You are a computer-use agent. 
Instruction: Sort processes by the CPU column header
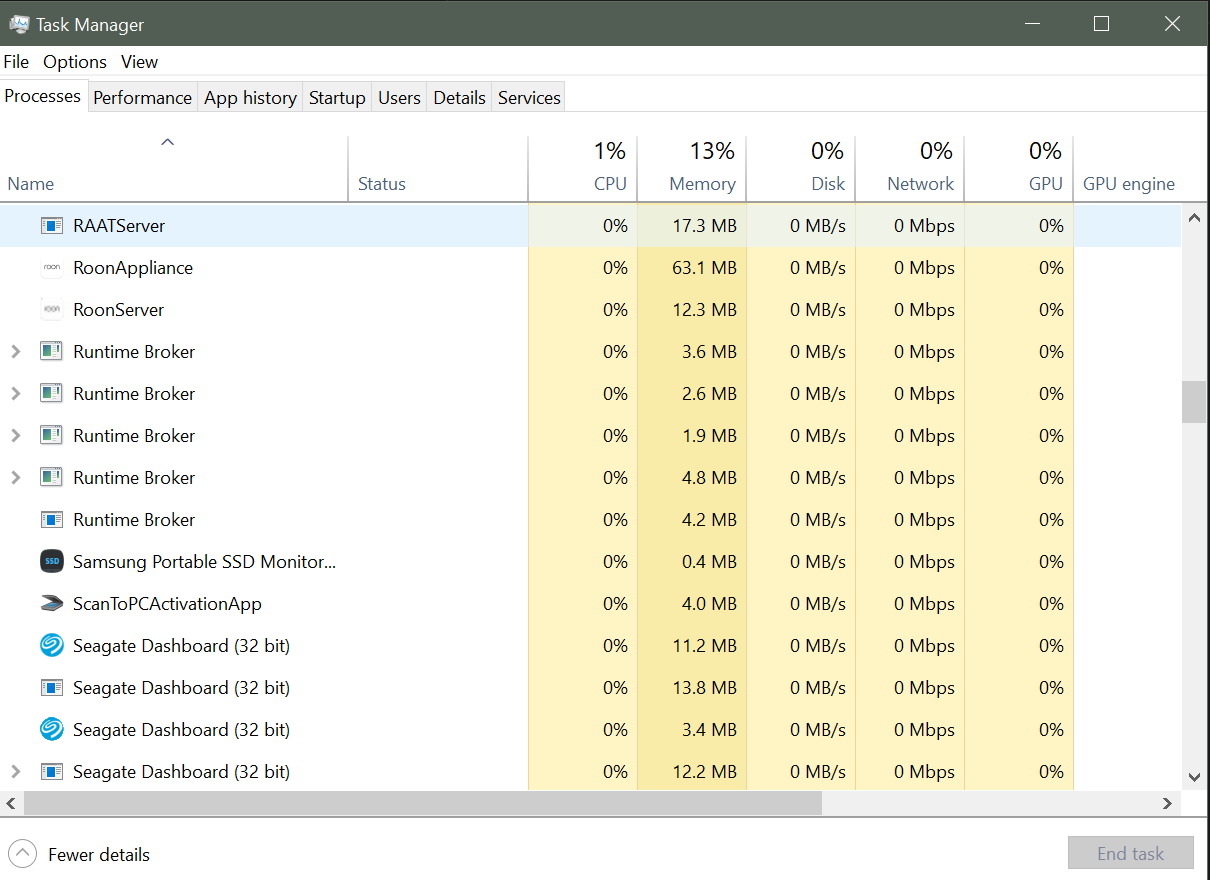pyautogui.click(x=582, y=169)
